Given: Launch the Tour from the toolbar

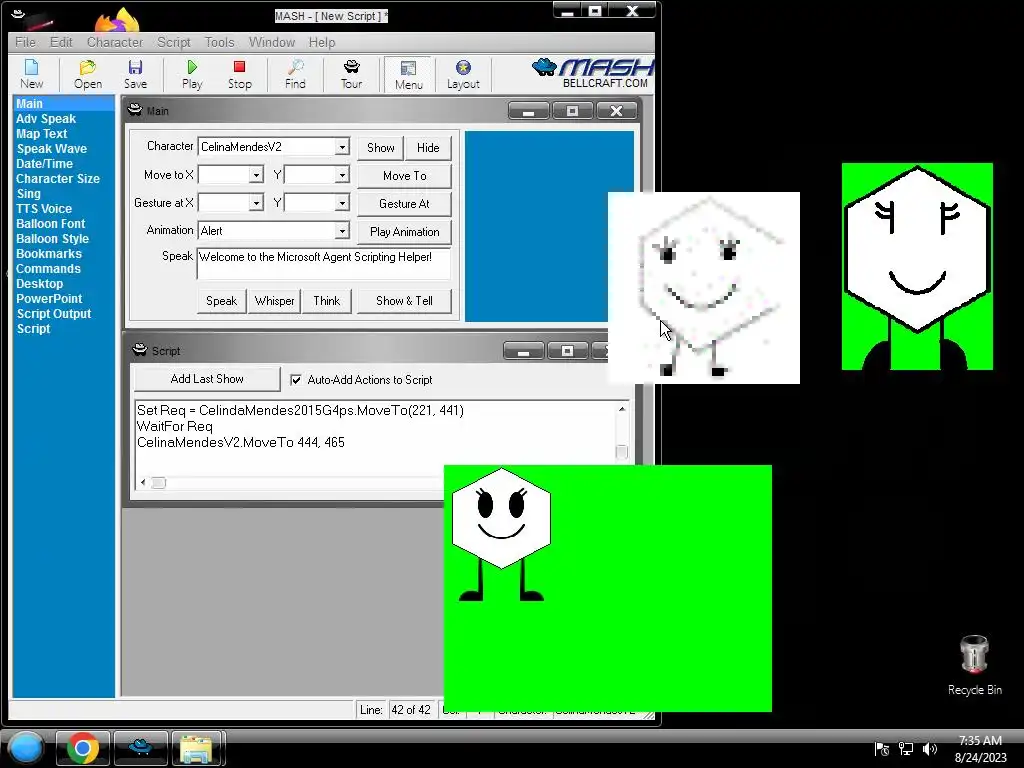Looking at the screenshot, I should [x=351, y=74].
